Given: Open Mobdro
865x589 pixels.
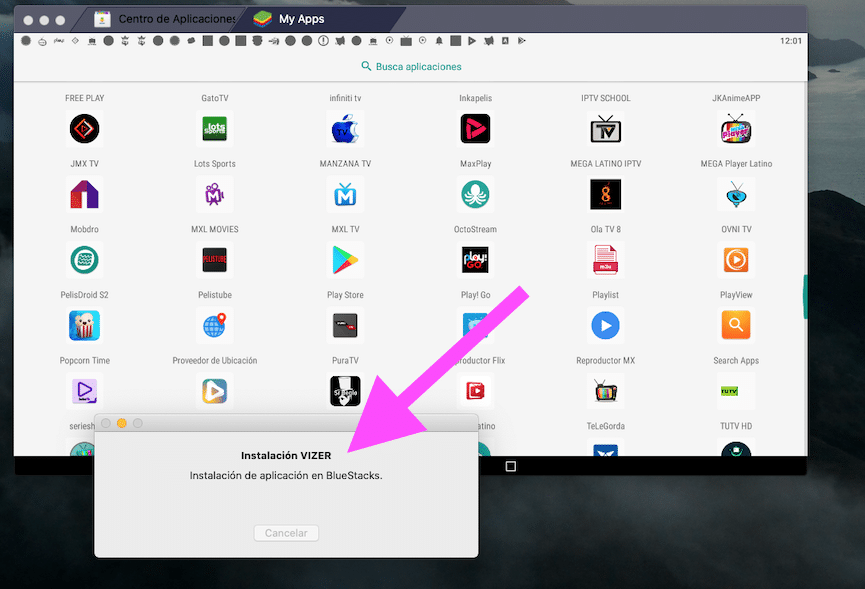Looking at the screenshot, I should [x=84, y=195].
